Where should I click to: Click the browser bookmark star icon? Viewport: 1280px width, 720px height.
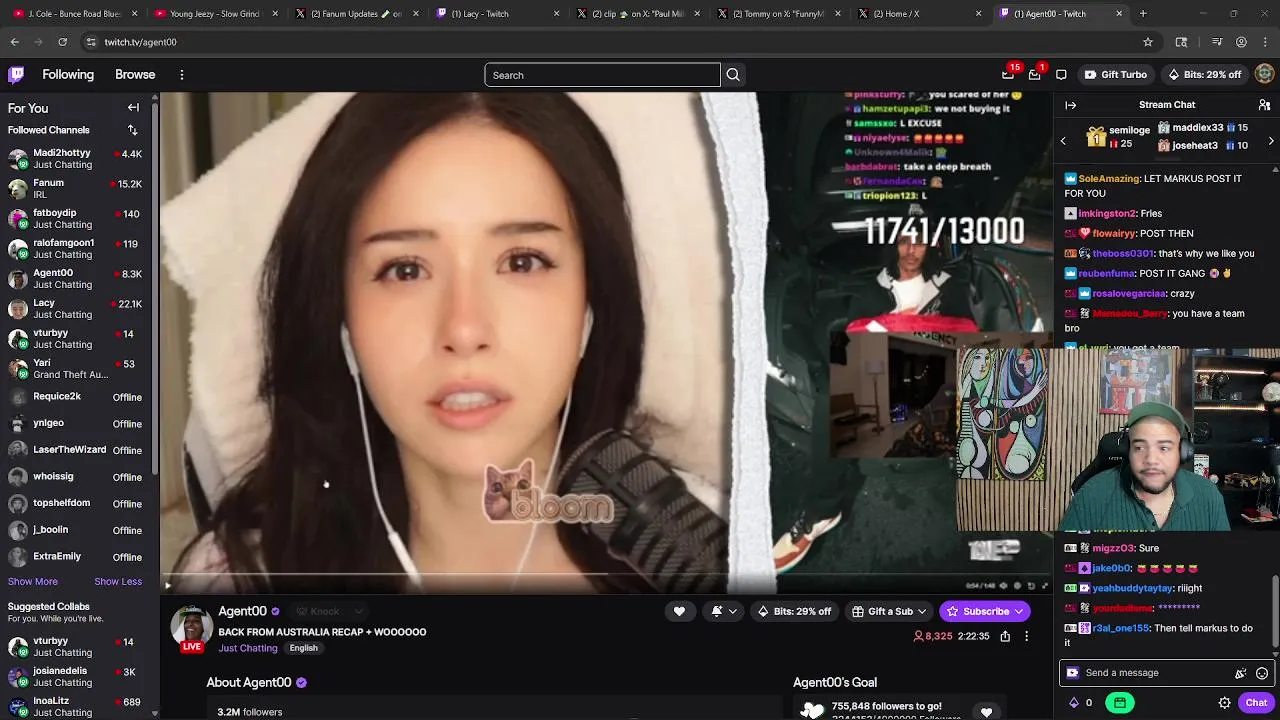(1148, 42)
